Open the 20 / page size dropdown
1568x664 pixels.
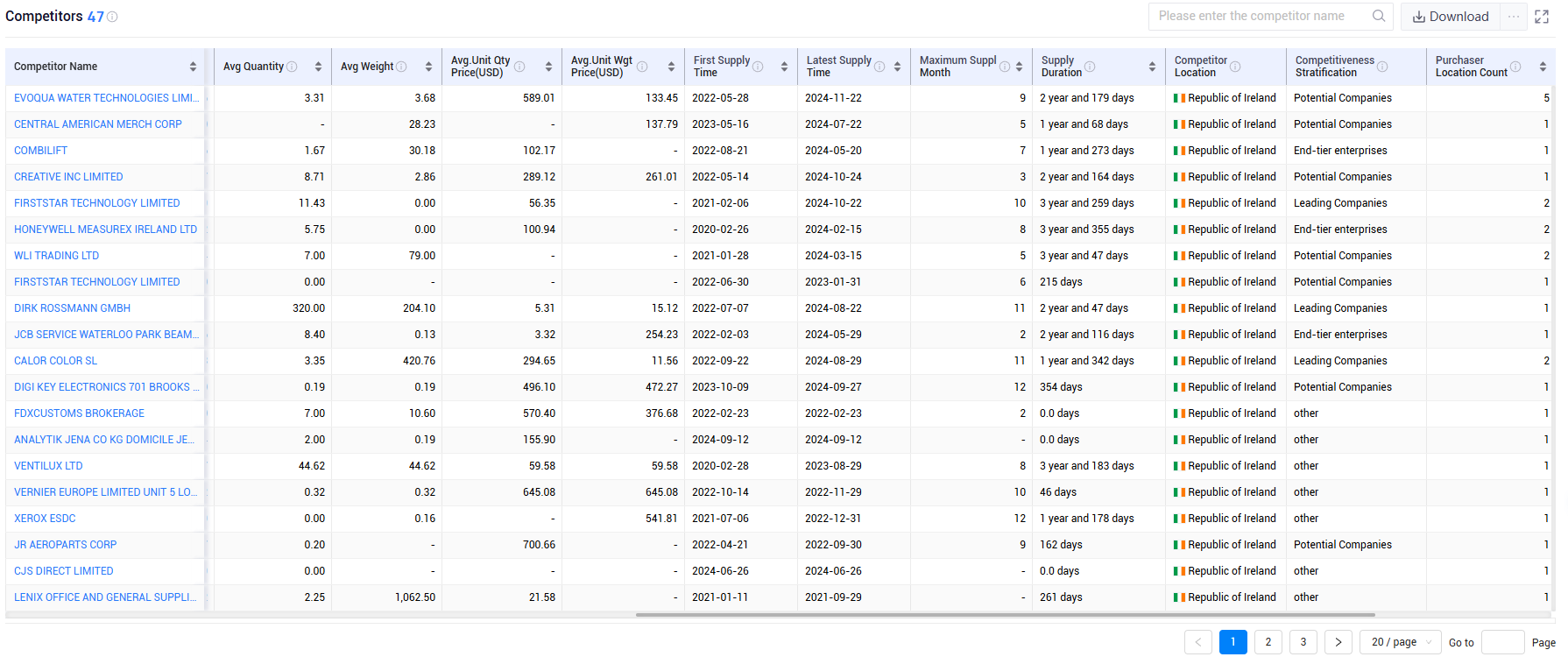pos(1400,642)
